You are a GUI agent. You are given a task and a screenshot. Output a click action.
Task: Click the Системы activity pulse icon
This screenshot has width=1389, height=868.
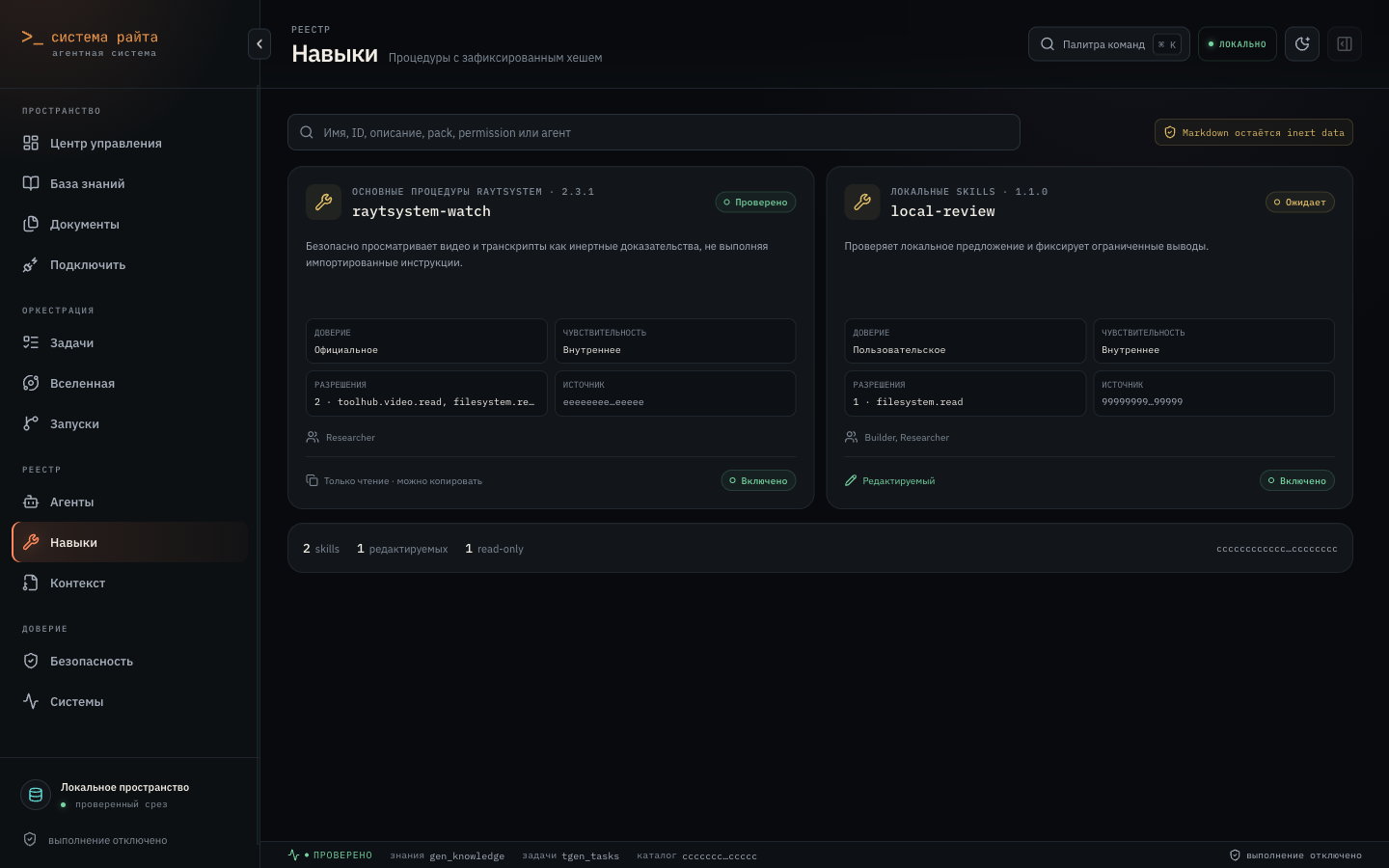pyautogui.click(x=31, y=701)
